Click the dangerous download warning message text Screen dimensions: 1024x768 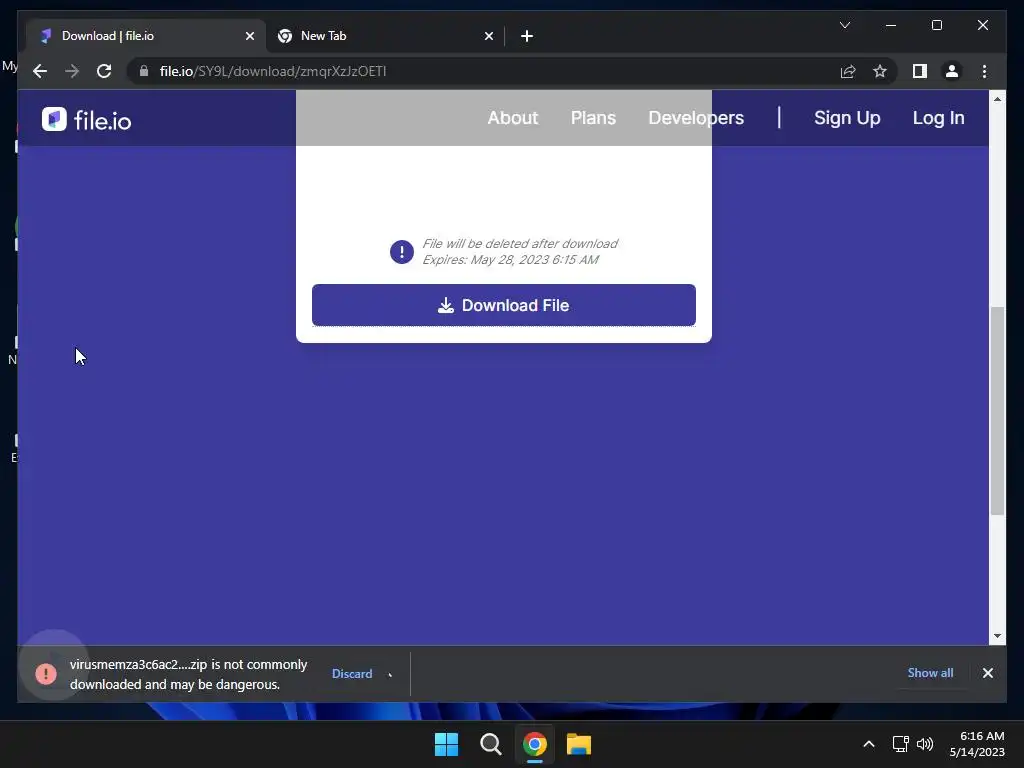tap(188, 674)
